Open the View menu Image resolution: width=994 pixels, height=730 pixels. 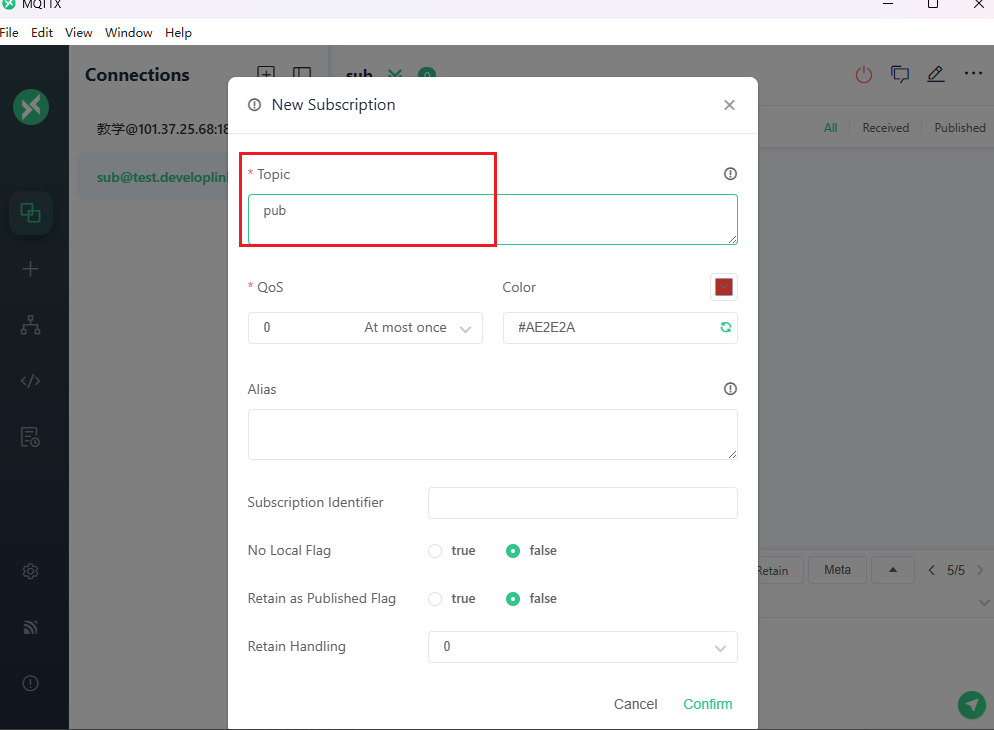click(x=79, y=33)
